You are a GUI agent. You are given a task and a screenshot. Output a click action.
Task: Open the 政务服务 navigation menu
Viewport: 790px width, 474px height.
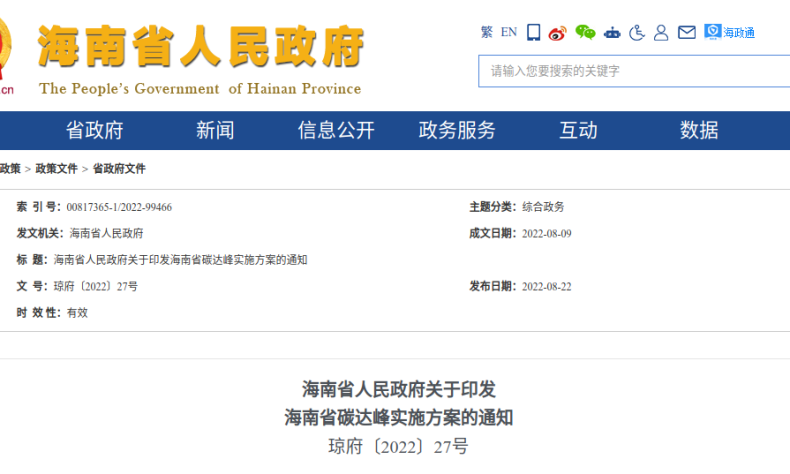pos(457,130)
